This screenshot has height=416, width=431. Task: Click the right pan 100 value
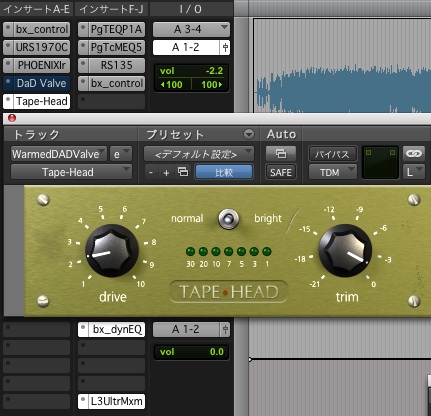(x=211, y=85)
